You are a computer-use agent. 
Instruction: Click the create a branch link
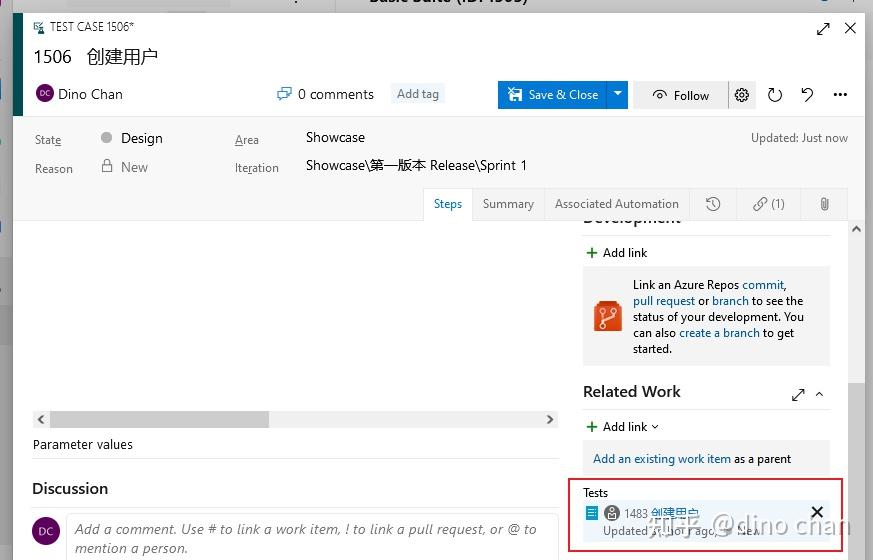[x=719, y=333]
